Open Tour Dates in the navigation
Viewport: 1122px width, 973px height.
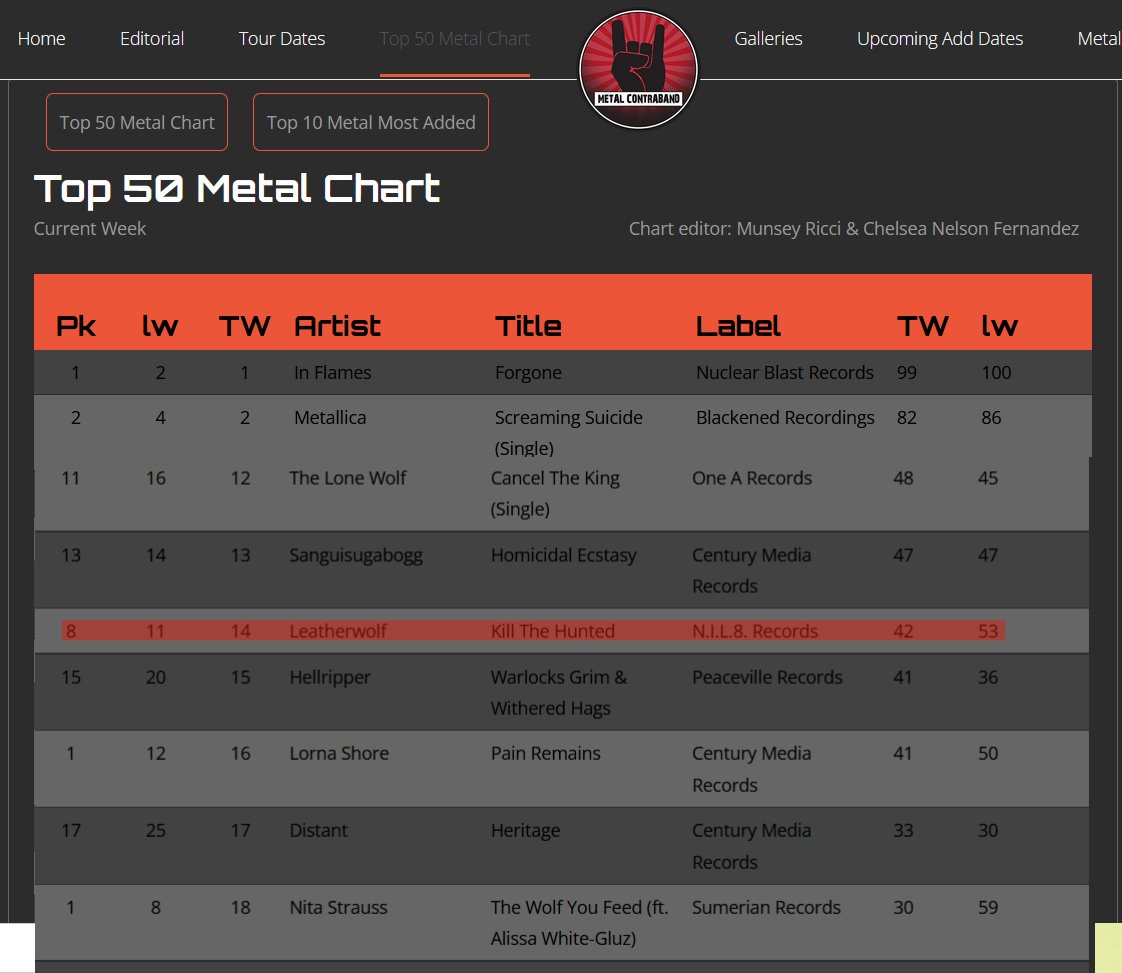[x=282, y=39]
